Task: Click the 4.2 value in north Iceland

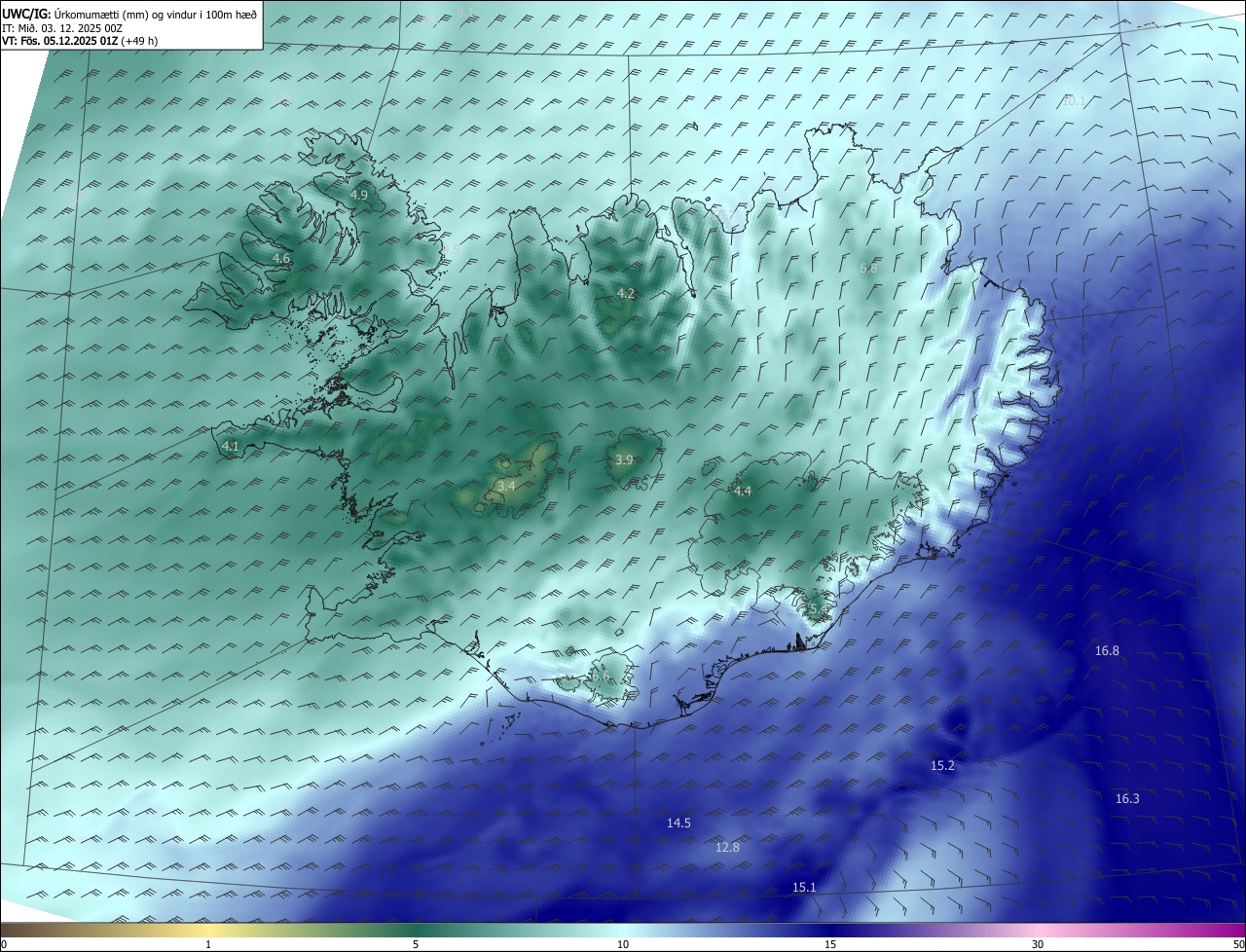Action: pos(626,294)
